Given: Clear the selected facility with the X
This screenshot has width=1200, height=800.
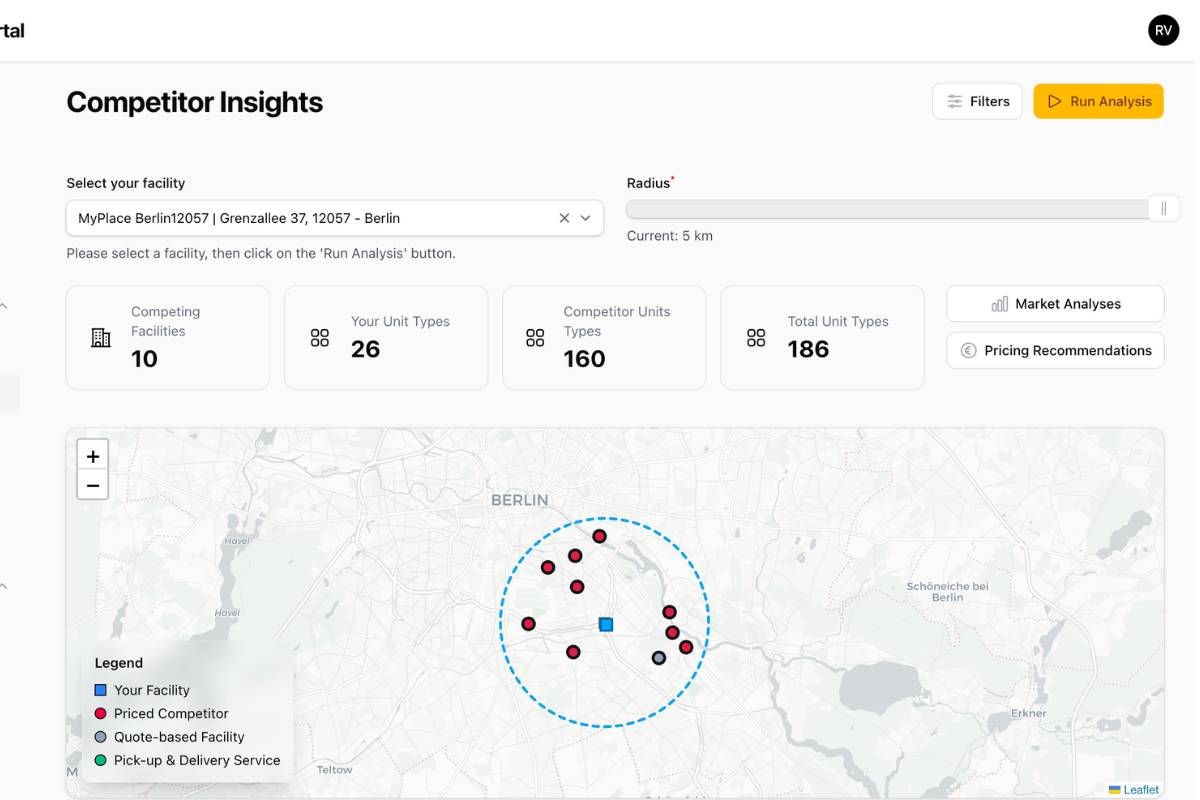Looking at the screenshot, I should (563, 217).
